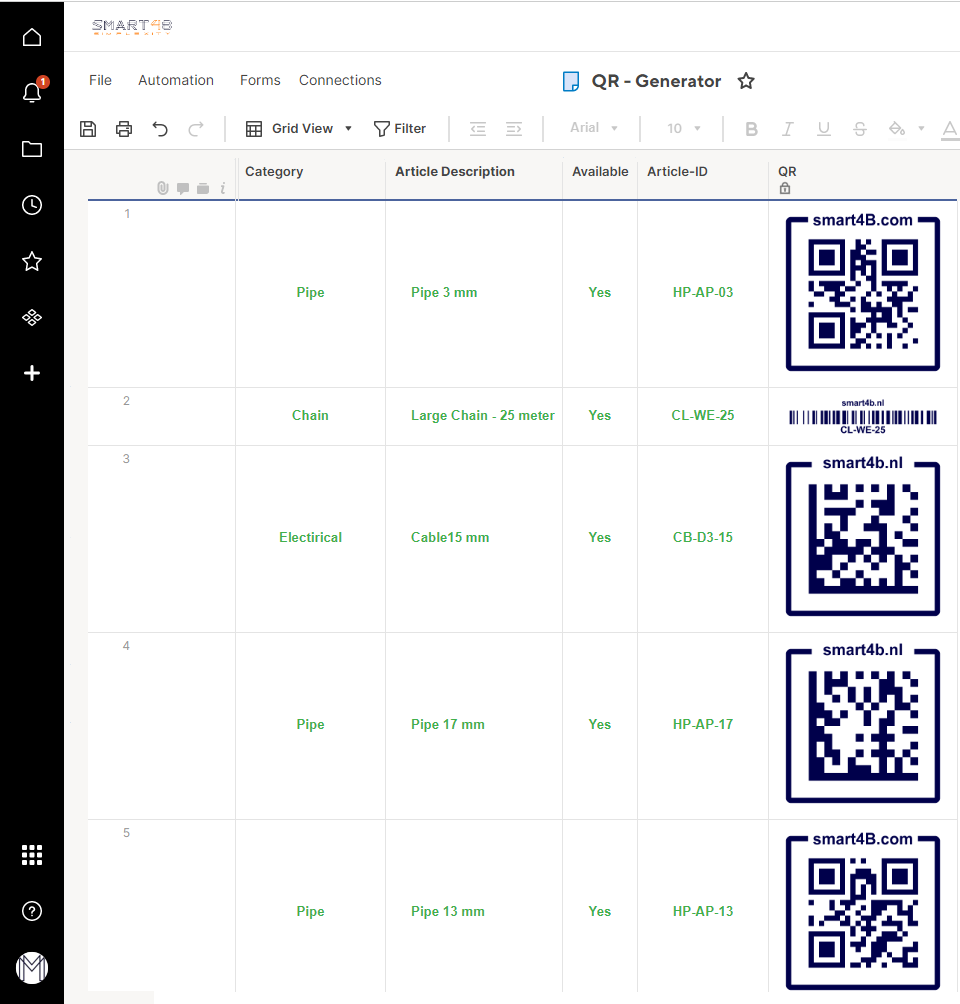Click the Filter button
The image size is (960, 1004).
coord(400,128)
